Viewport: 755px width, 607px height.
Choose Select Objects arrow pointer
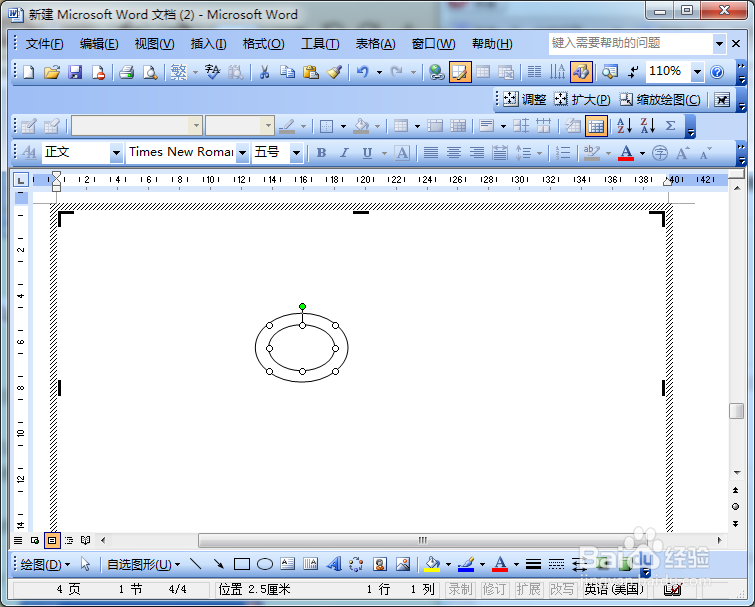pyautogui.click(x=86, y=564)
